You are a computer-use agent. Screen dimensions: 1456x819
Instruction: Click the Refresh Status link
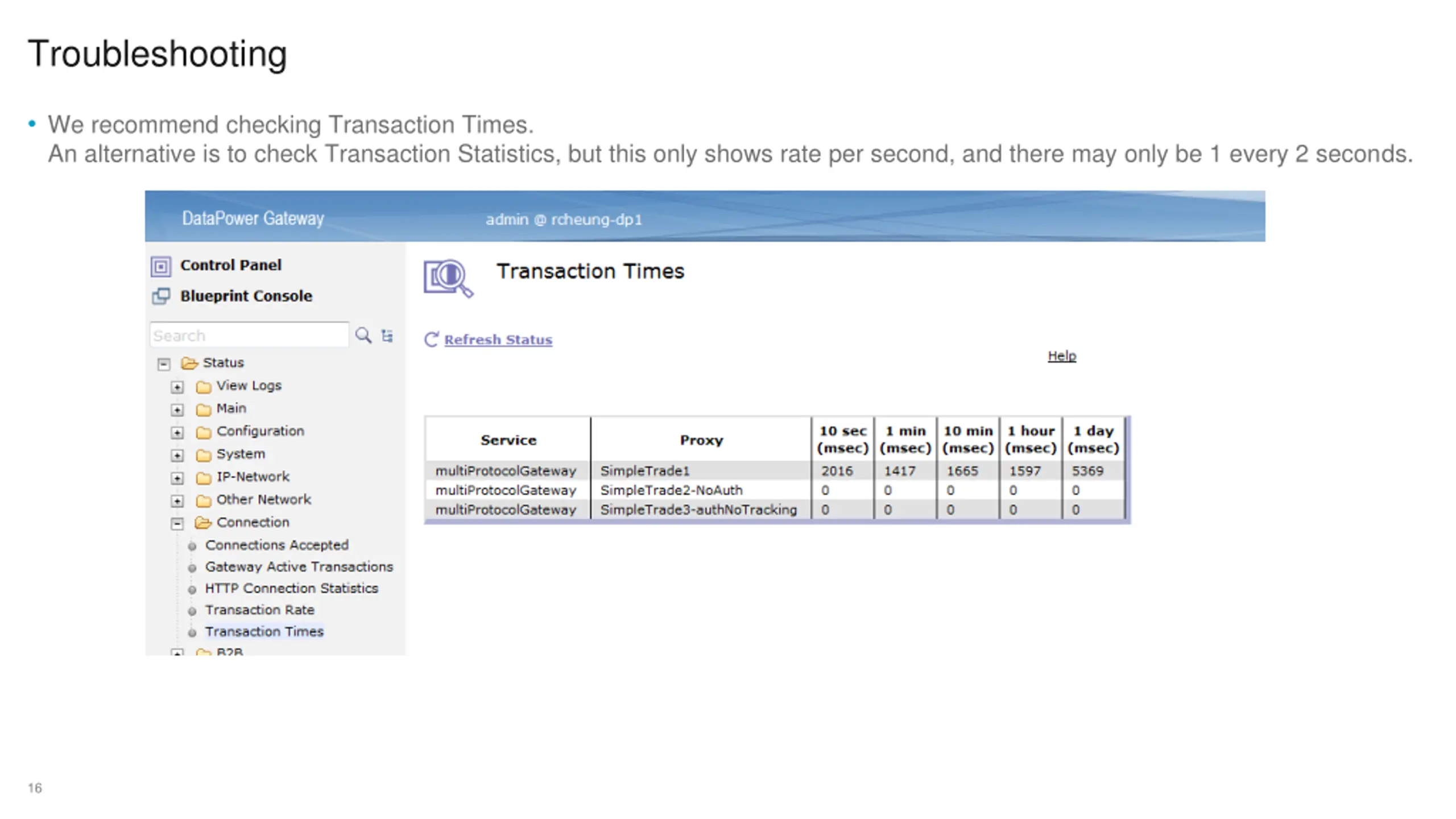[x=498, y=340]
